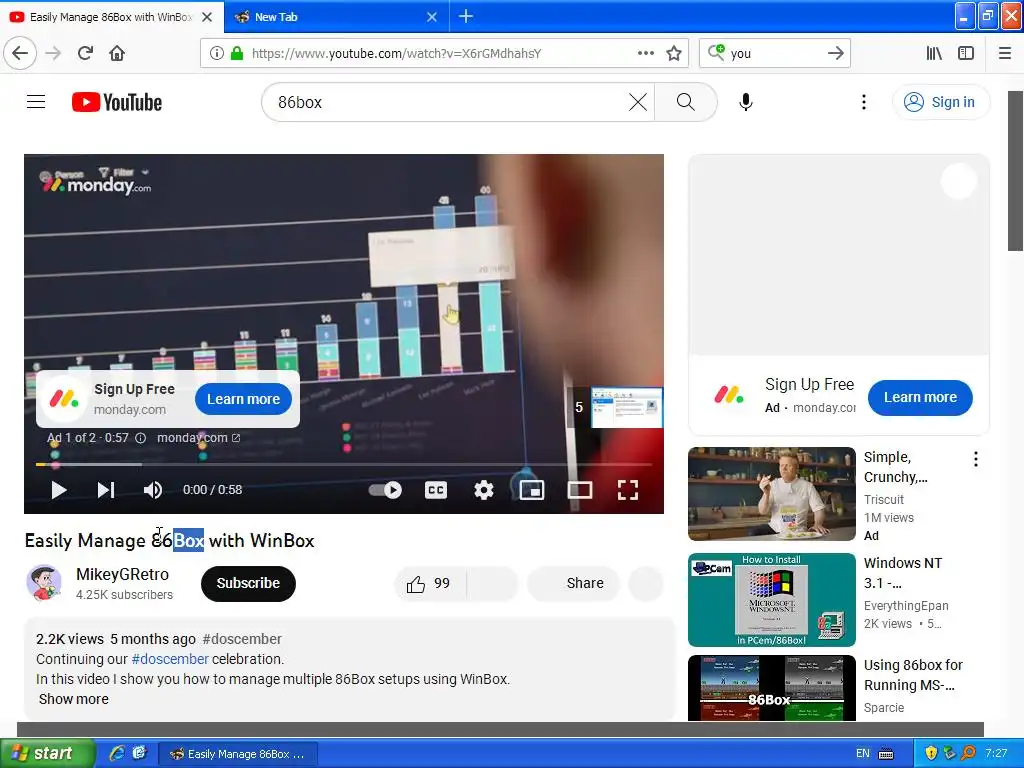Mute the video volume

click(153, 490)
